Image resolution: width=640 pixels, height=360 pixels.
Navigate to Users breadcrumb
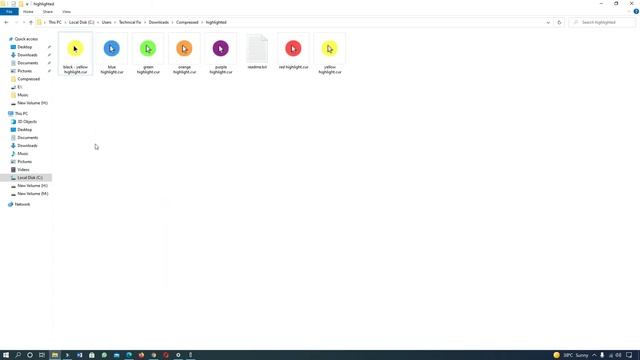[x=107, y=22]
